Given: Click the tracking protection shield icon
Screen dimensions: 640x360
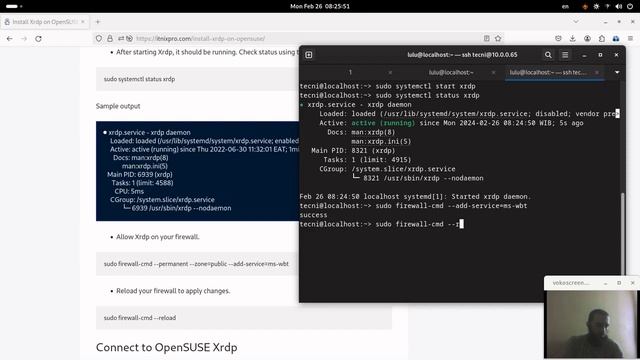Looking at the screenshot, I should (x=99, y=38).
